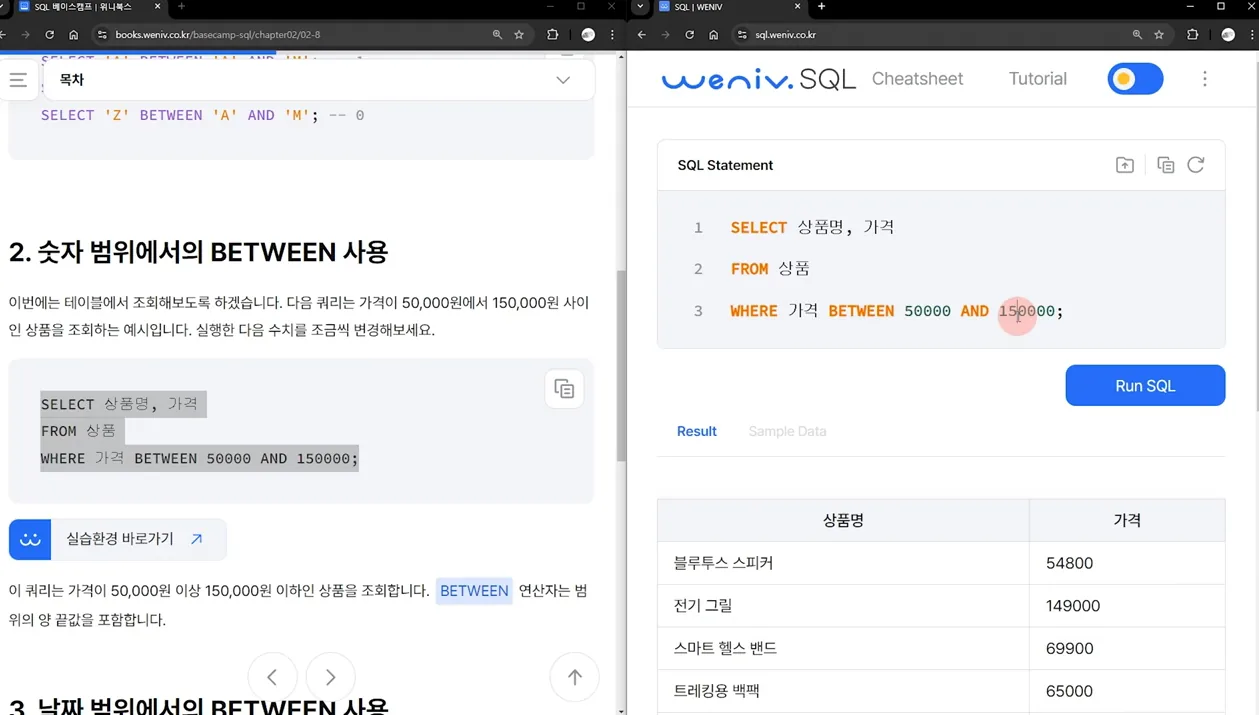The height and width of the screenshot is (715, 1259).
Task: Click the 가격 column header
Action: [x=1127, y=520]
